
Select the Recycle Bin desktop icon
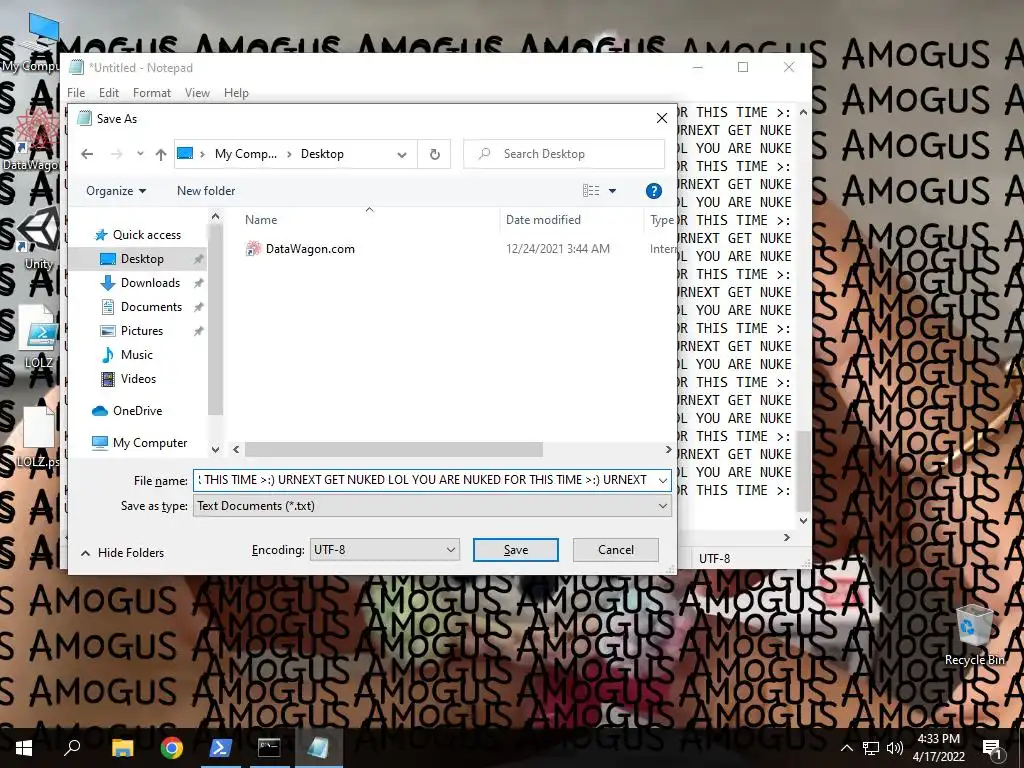(x=974, y=635)
